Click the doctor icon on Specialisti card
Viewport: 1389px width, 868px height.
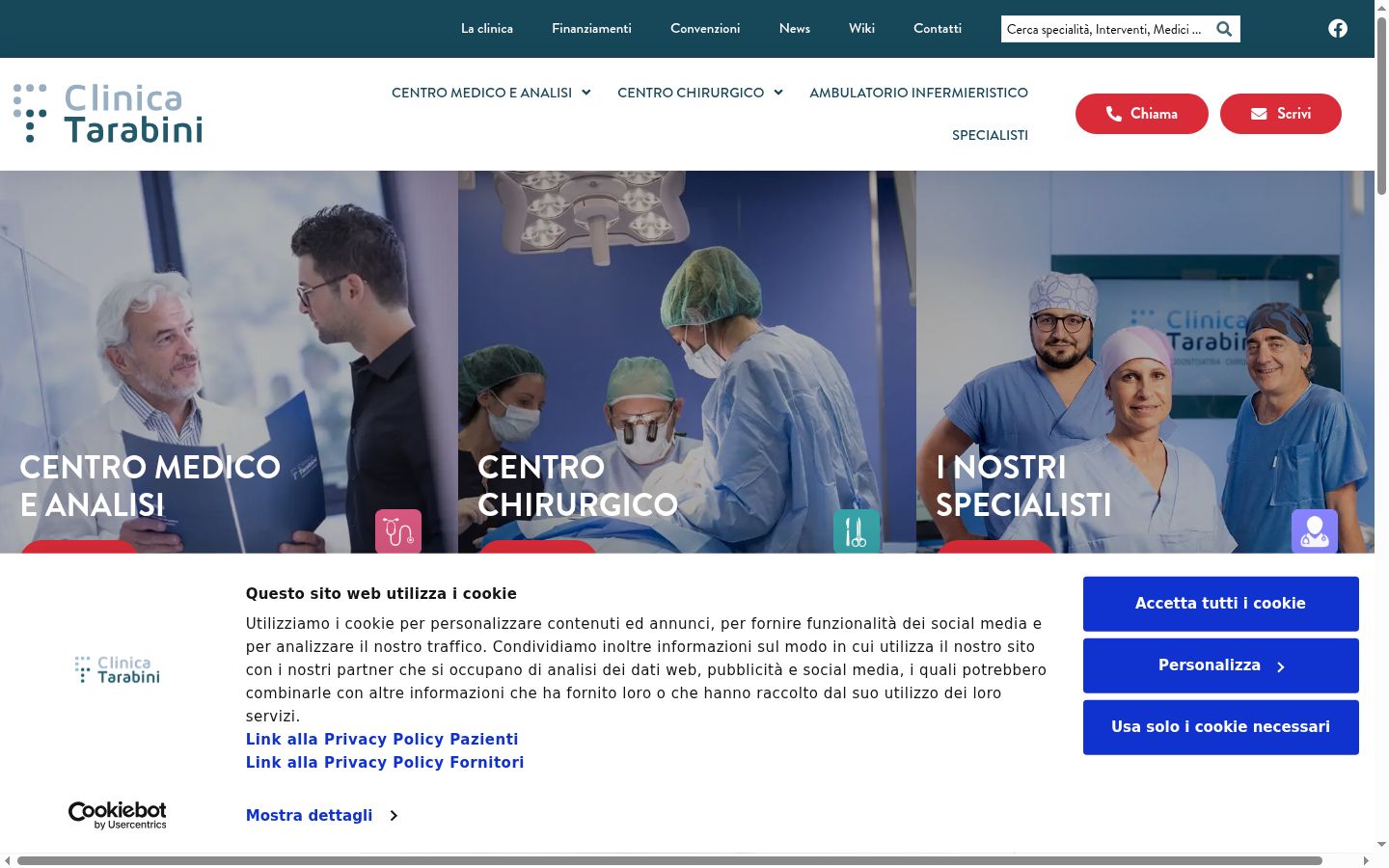[x=1315, y=531]
